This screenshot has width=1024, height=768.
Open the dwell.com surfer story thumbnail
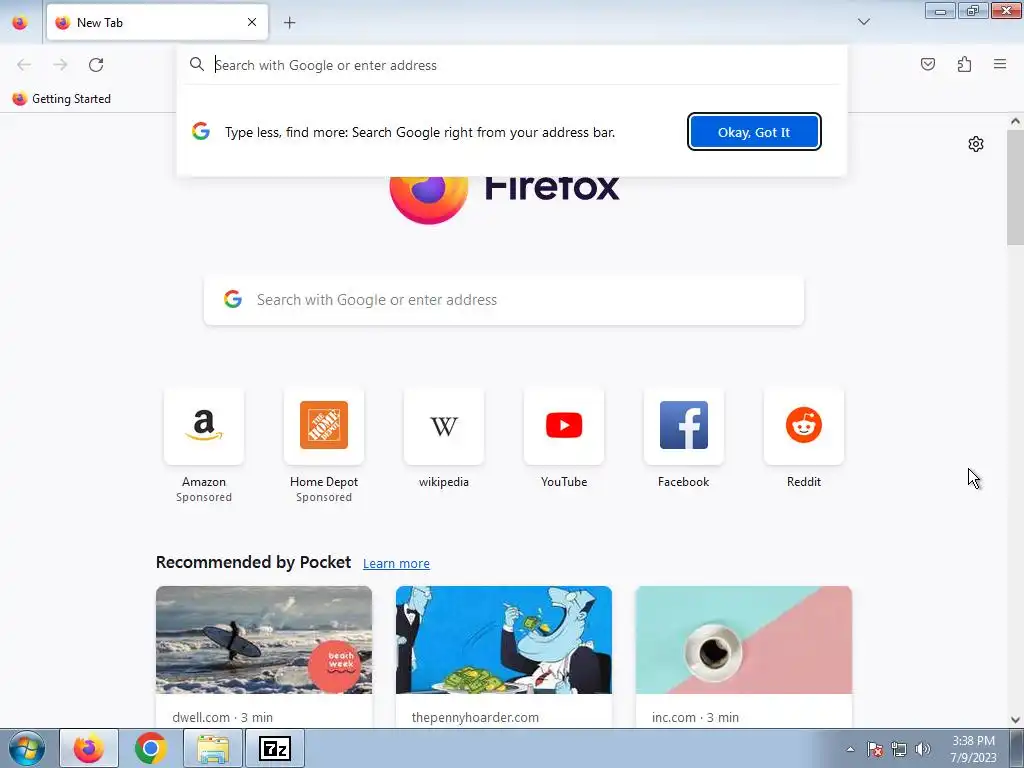tap(264, 640)
